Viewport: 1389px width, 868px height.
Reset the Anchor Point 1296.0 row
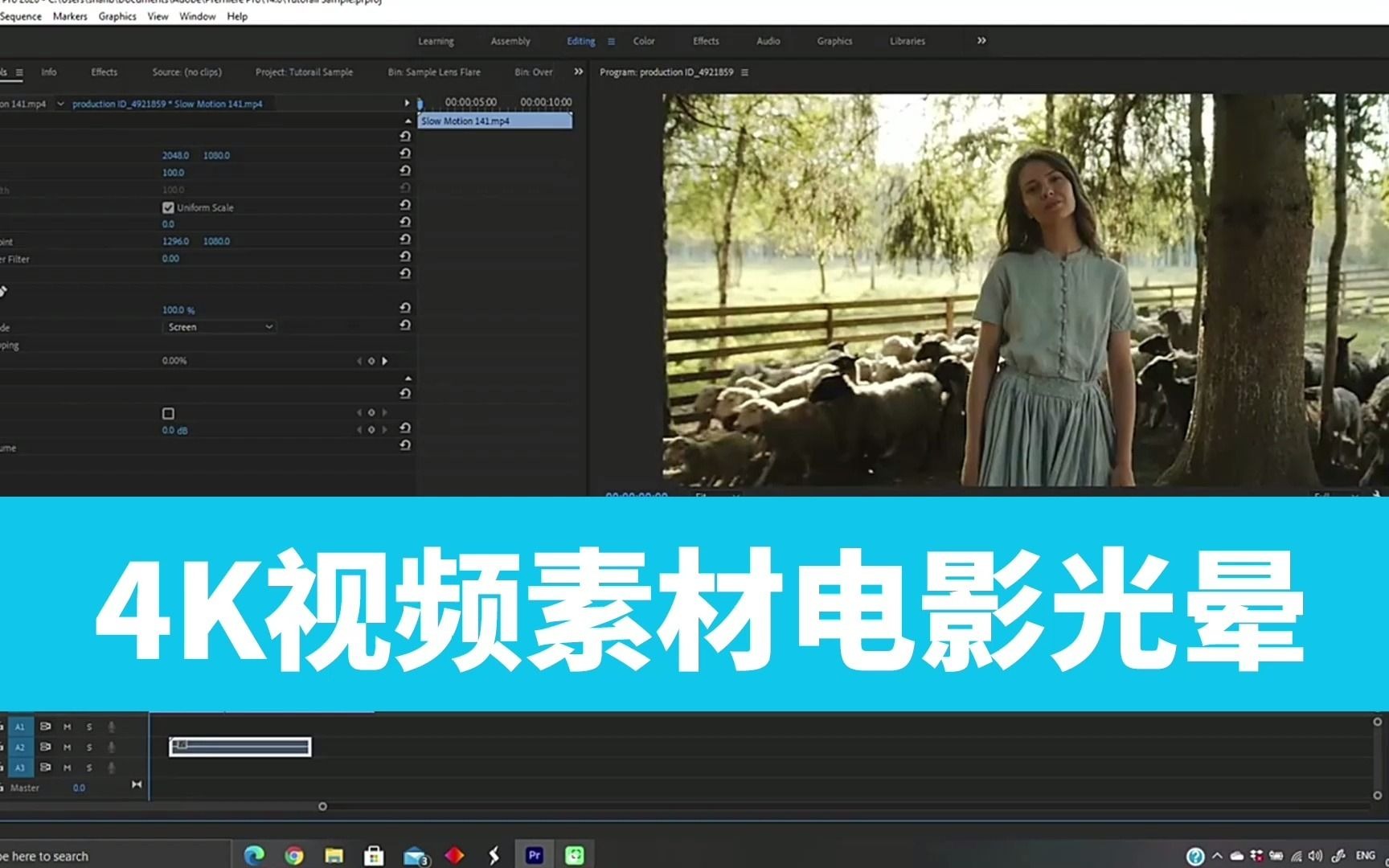tap(405, 240)
